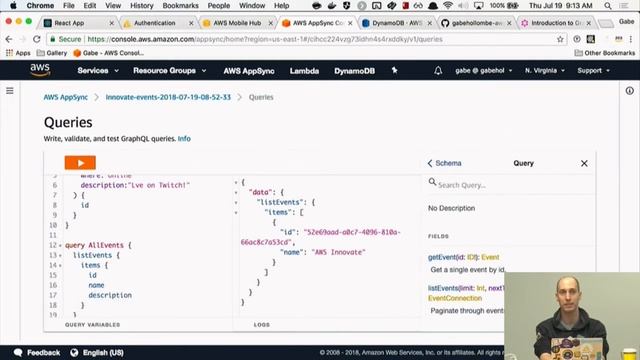This screenshot has width=640, height=360.
Task: Open Chrome's three-dot menu
Action: [x=631, y=39]
